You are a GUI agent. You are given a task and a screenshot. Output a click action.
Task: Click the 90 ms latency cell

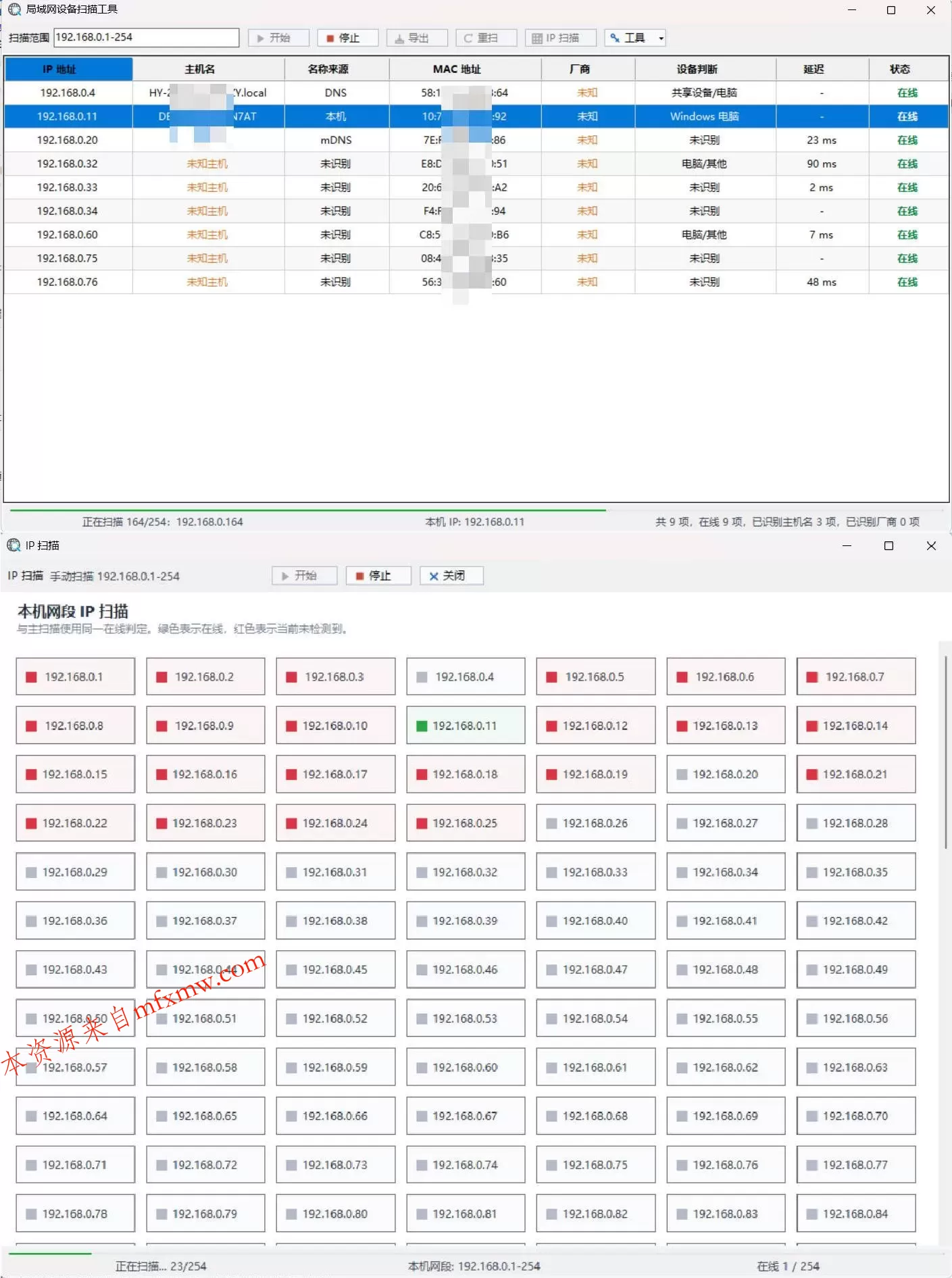[822, 164]
